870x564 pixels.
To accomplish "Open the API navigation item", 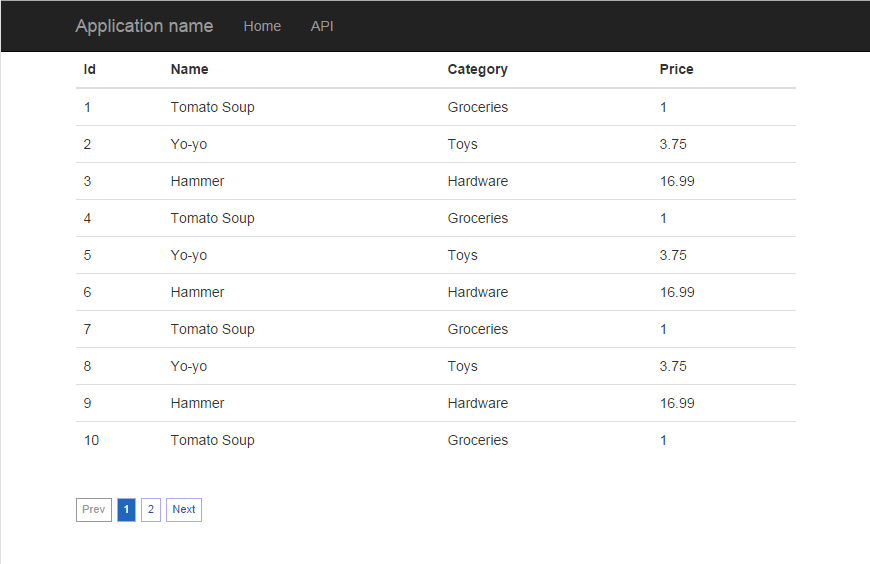I will pos(322,26).
